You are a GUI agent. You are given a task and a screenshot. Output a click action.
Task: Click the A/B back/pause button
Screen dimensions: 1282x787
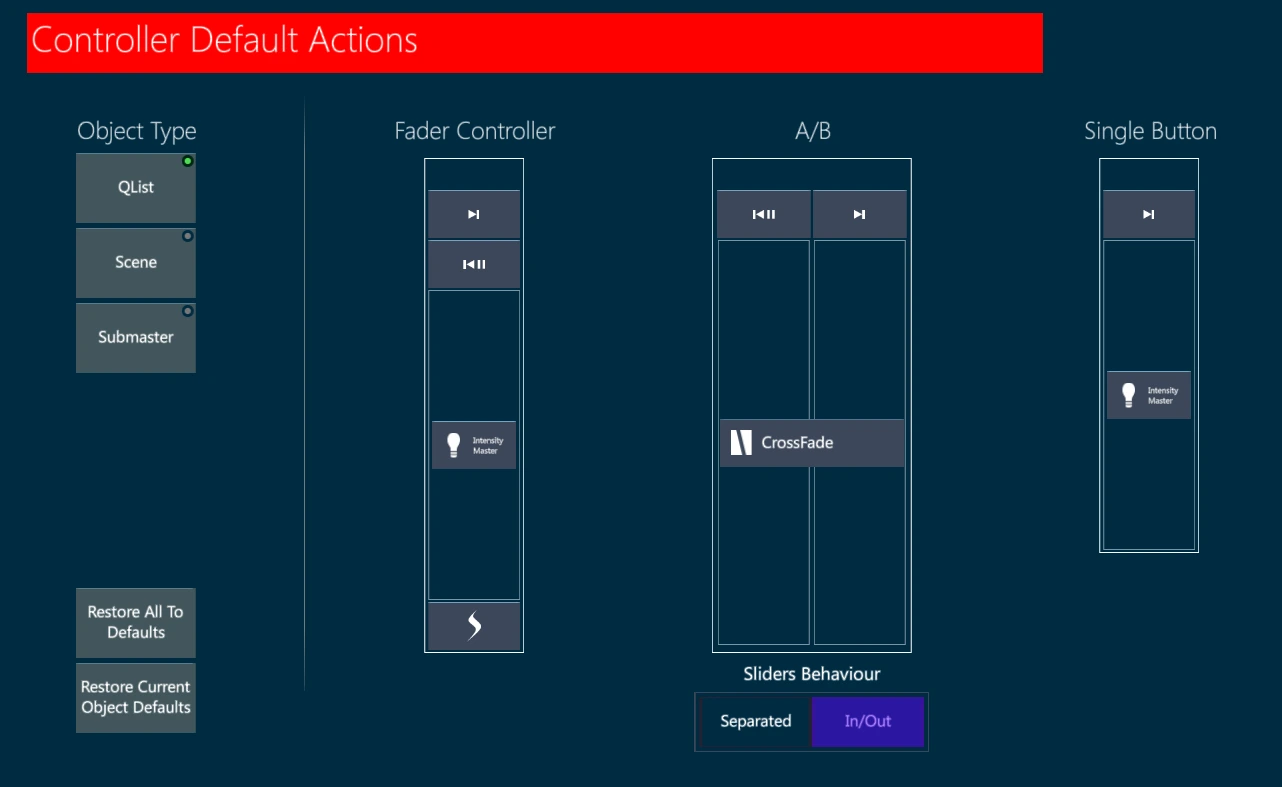pos(764,214)
